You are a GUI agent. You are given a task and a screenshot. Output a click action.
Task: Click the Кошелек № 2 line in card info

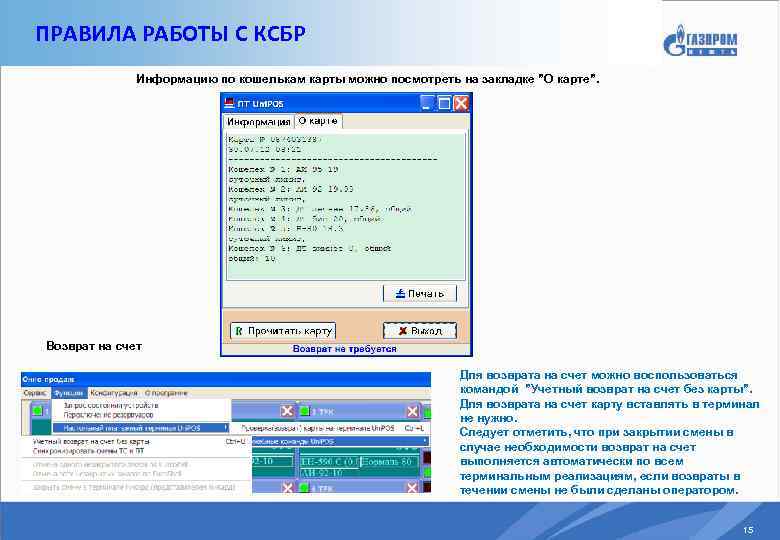[x=291, y=189]
